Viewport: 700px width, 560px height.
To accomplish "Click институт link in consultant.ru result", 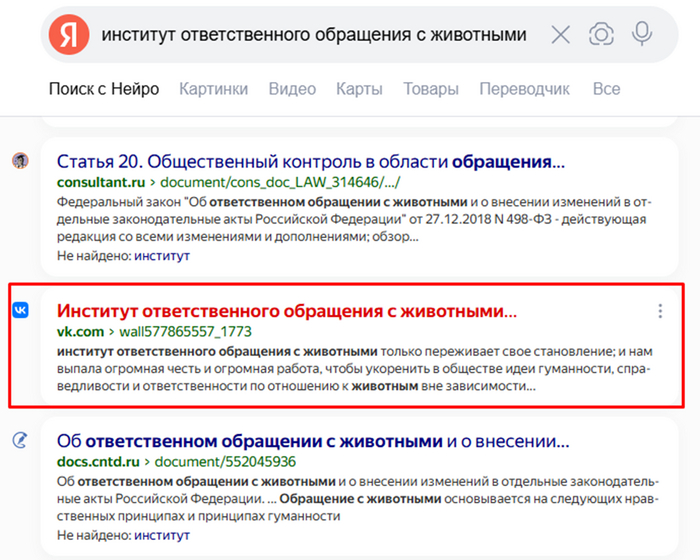I will coord(162,256).
